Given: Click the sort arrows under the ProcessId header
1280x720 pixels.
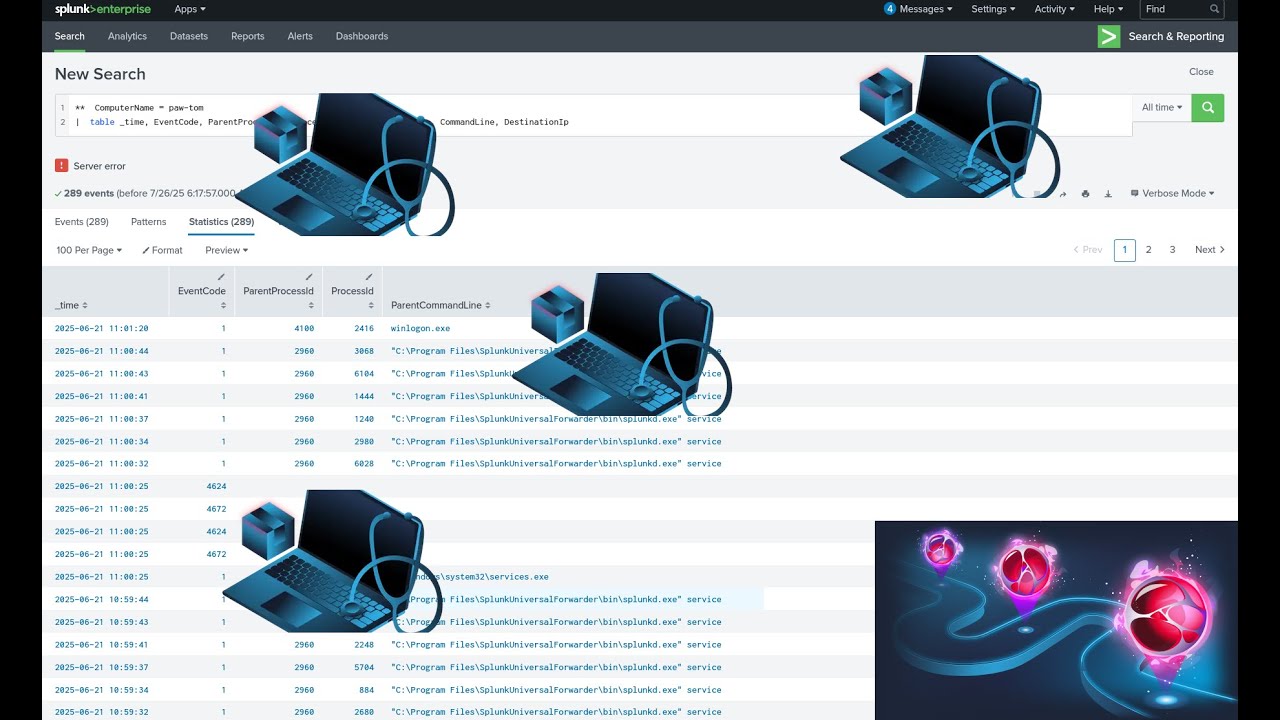Looking at the screenshot, I should coord(370,306).
